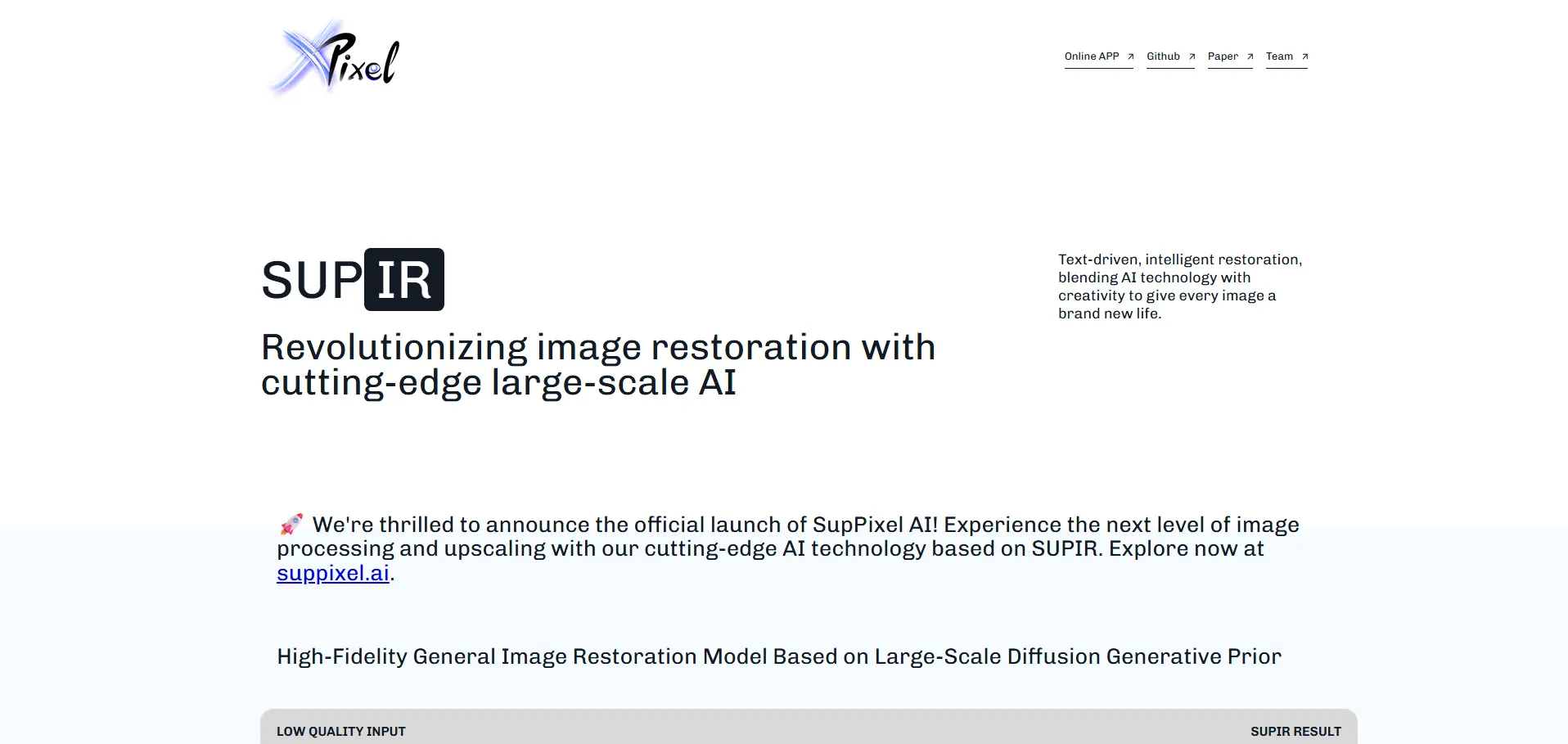Select the SUPIR RESULT label
The height and width of the screenshot is (744, 1568).
[1295, 731]
